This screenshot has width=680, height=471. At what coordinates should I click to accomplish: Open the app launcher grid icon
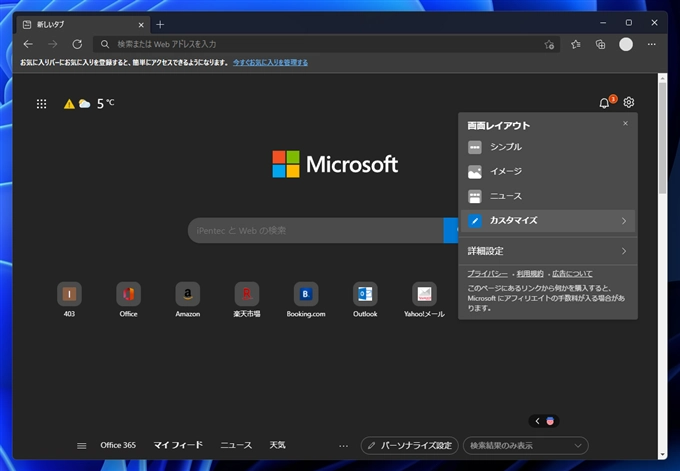pyautogui.click(x=41, y=103)
